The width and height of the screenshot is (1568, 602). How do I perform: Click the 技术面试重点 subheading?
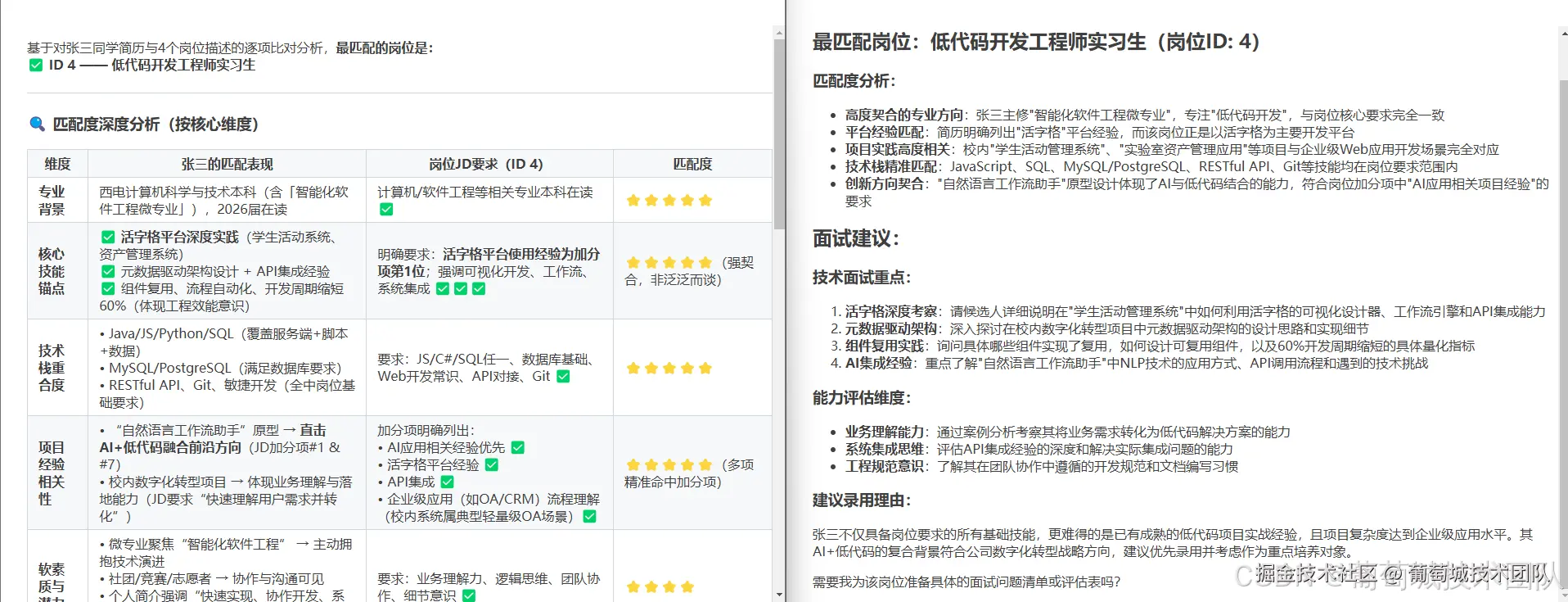(862, 277)
